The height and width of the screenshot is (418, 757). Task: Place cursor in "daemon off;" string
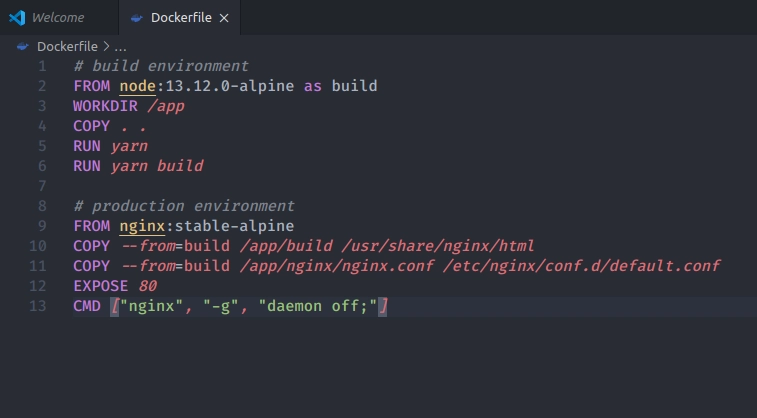(318, 306)
